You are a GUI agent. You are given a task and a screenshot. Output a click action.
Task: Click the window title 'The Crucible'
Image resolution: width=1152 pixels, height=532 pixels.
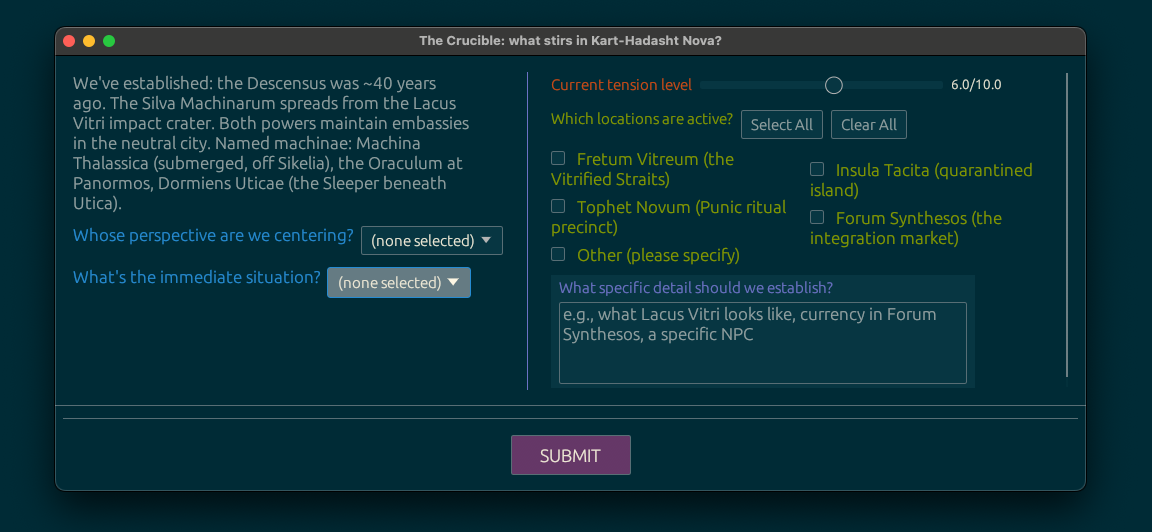(x=570, y=41)
